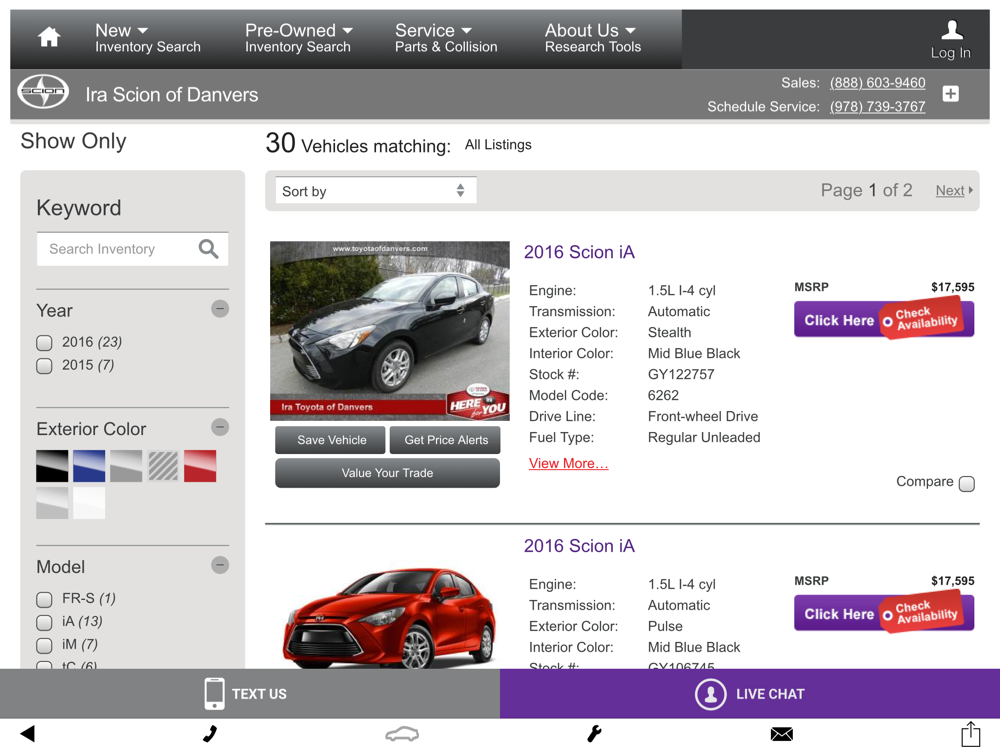Screen dimensions: 1000x750
Task: Open the Sort by dropdown
Action: click(376, 191)
